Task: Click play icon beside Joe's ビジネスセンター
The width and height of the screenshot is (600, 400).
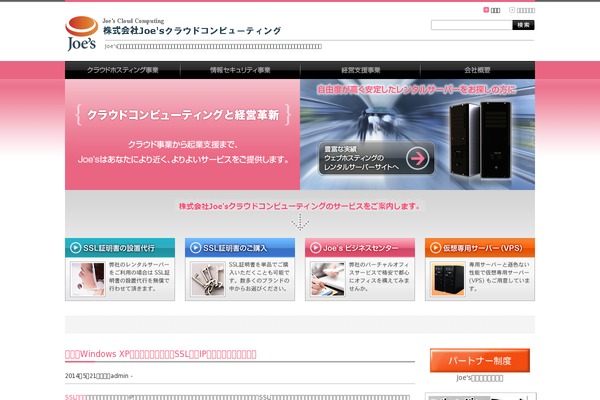Action: [315, 248]
